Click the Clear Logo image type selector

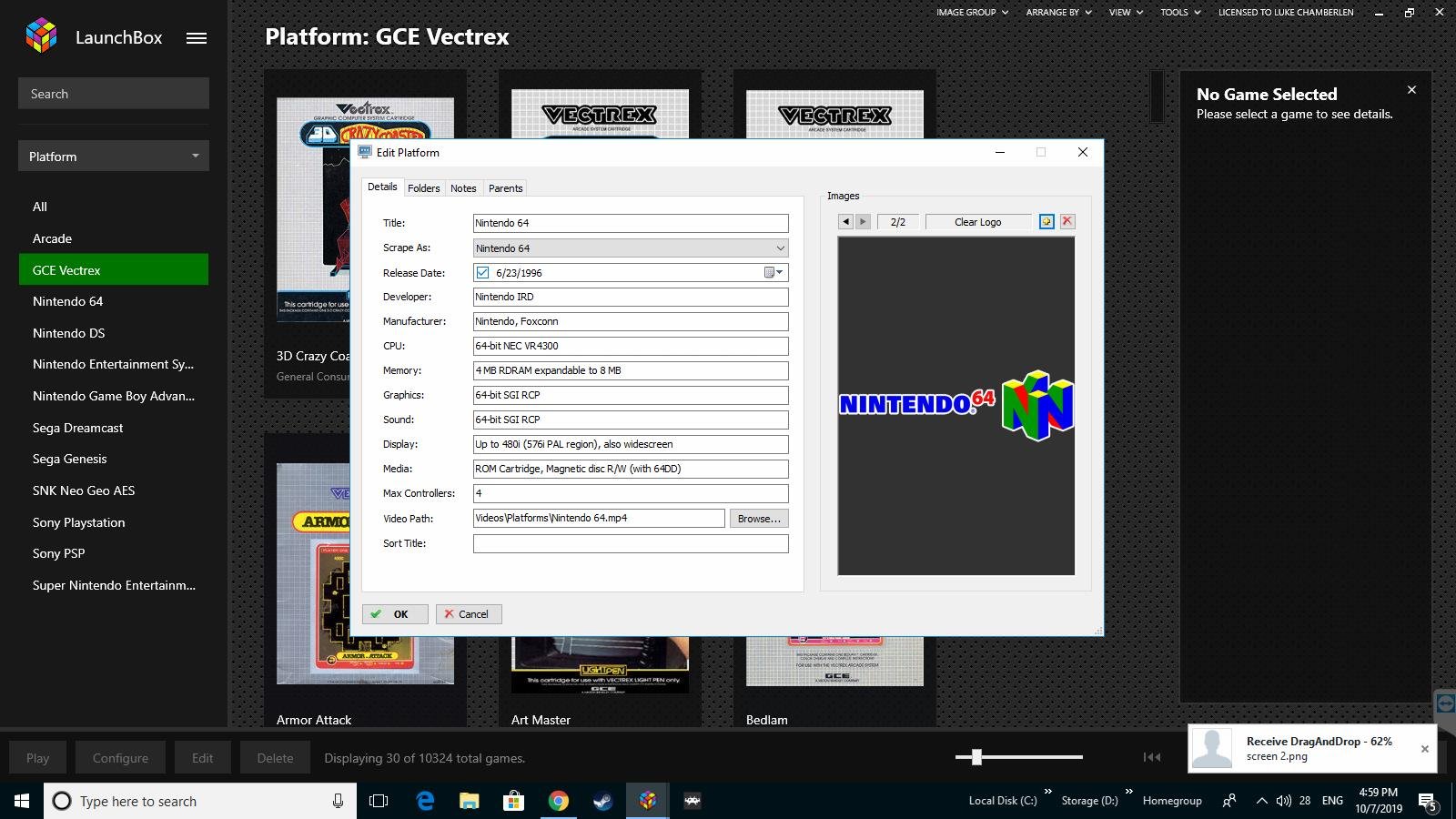[x=978, y=222]
